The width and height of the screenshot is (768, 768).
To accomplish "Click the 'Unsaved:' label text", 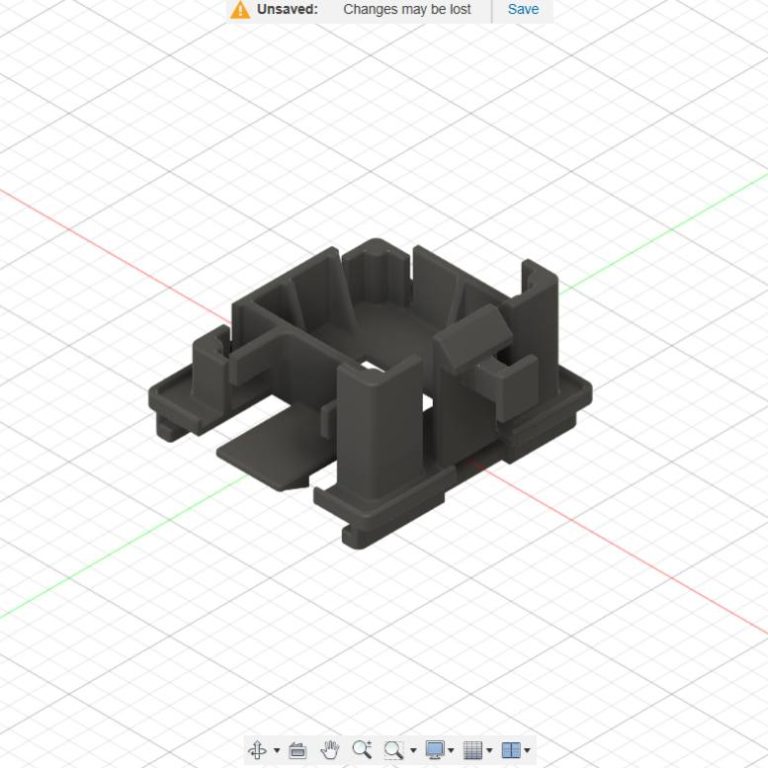I will (287, 9).
